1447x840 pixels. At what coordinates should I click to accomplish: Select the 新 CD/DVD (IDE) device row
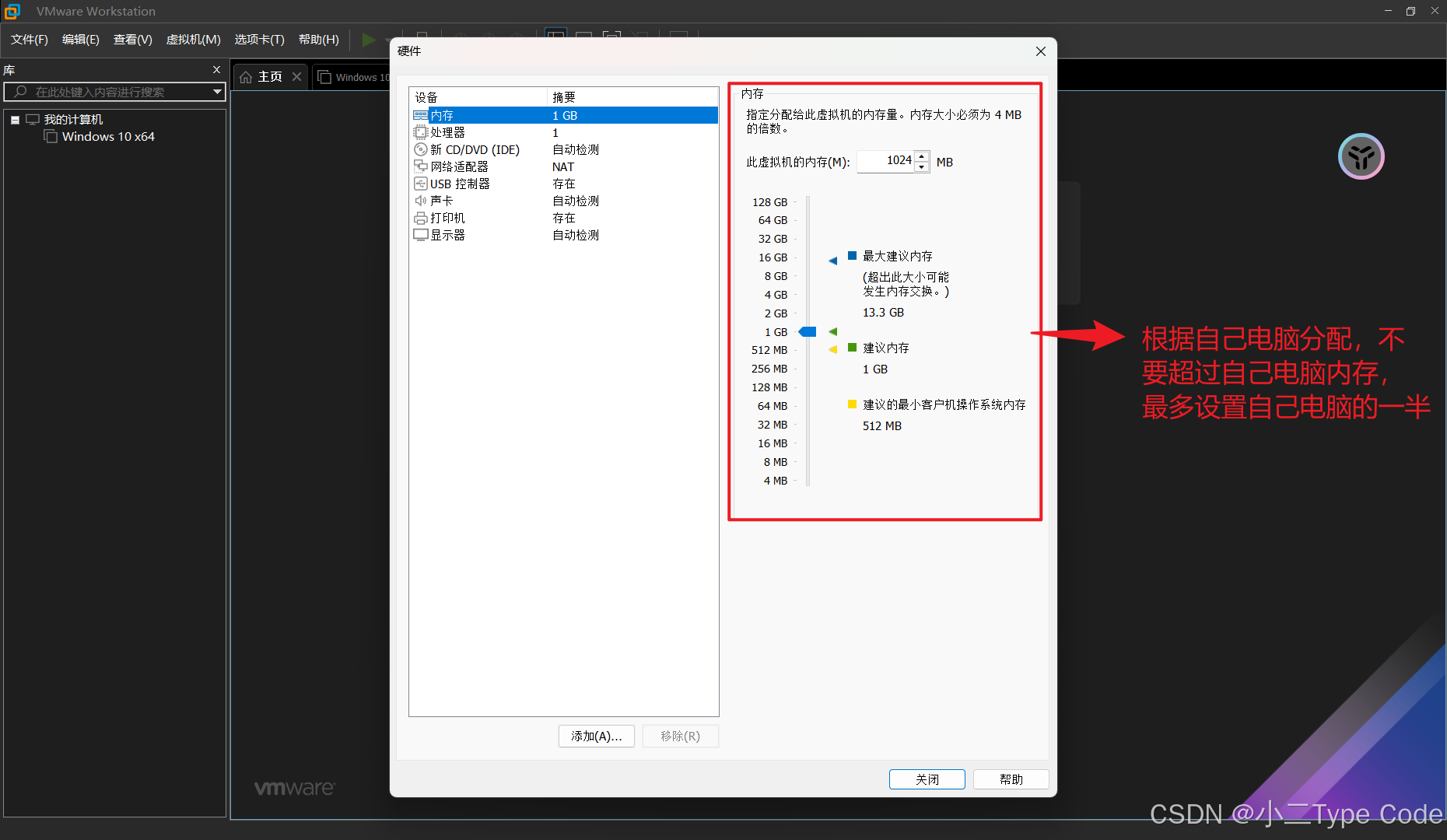pyautogui.click(x=564, y=149)
